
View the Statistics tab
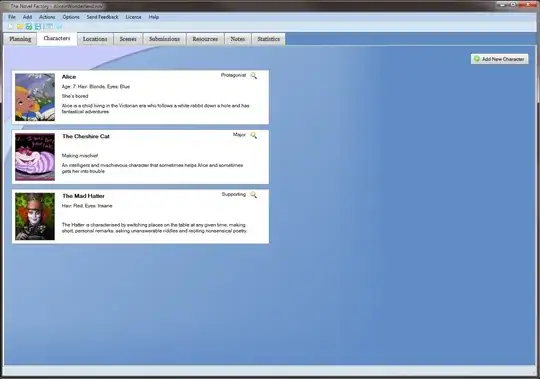pyautogui.click(x=268, y=39)
